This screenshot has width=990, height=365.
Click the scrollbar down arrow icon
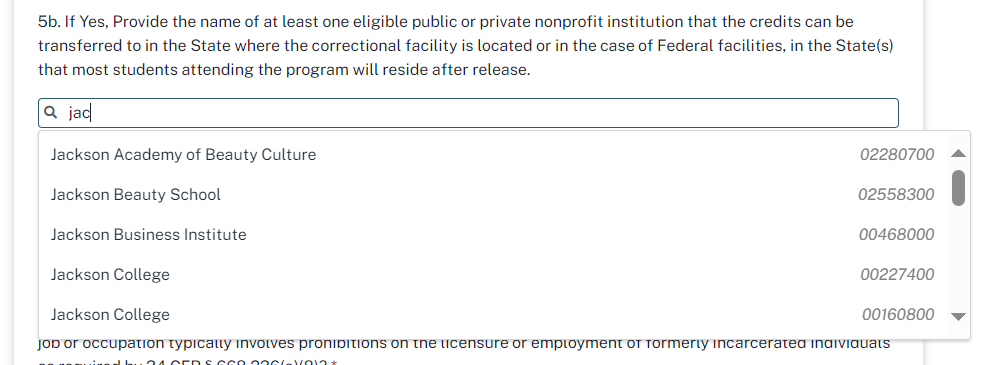click(x=958, y=316)
